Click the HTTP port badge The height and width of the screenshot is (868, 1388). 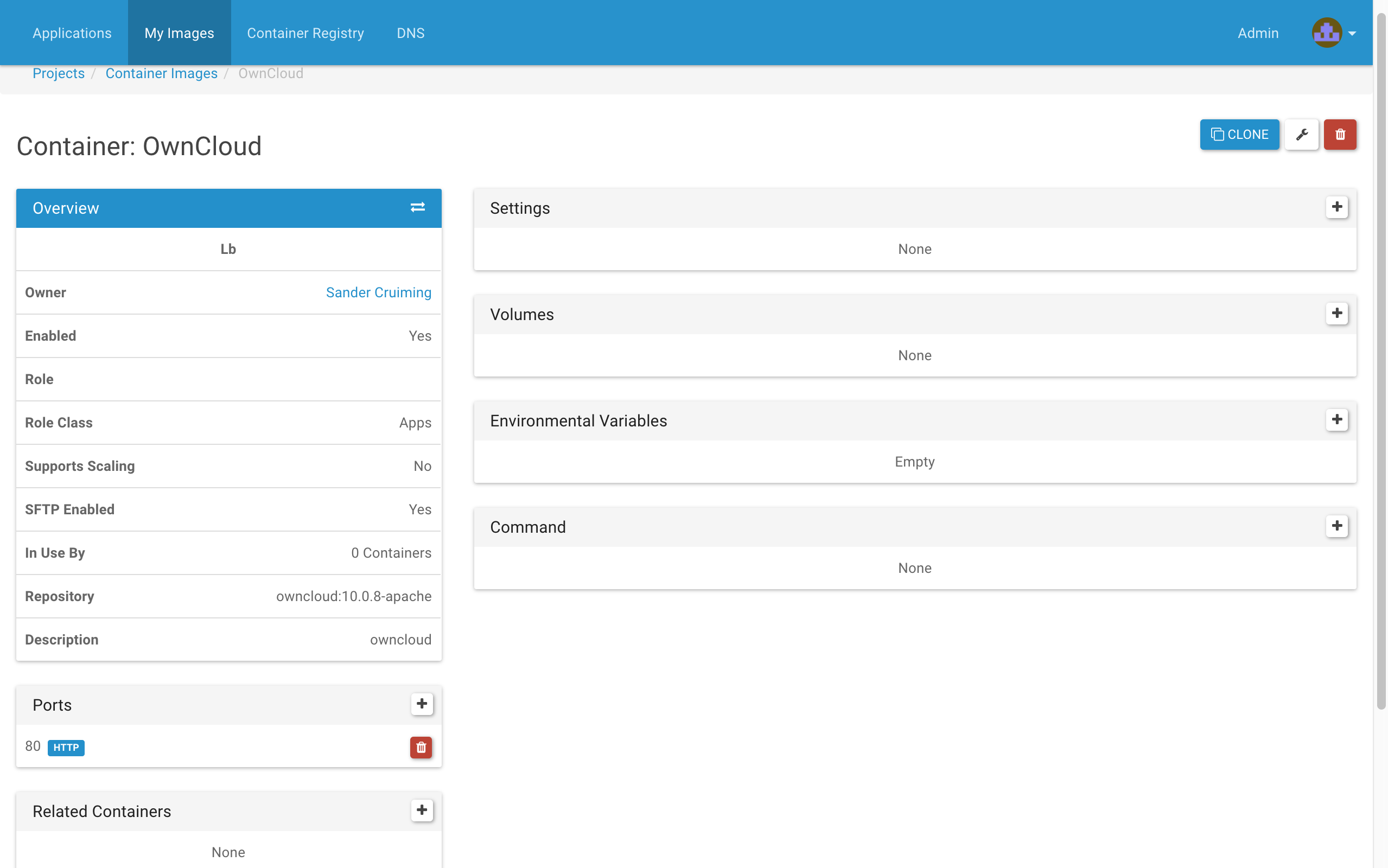(x=66, y=748)
